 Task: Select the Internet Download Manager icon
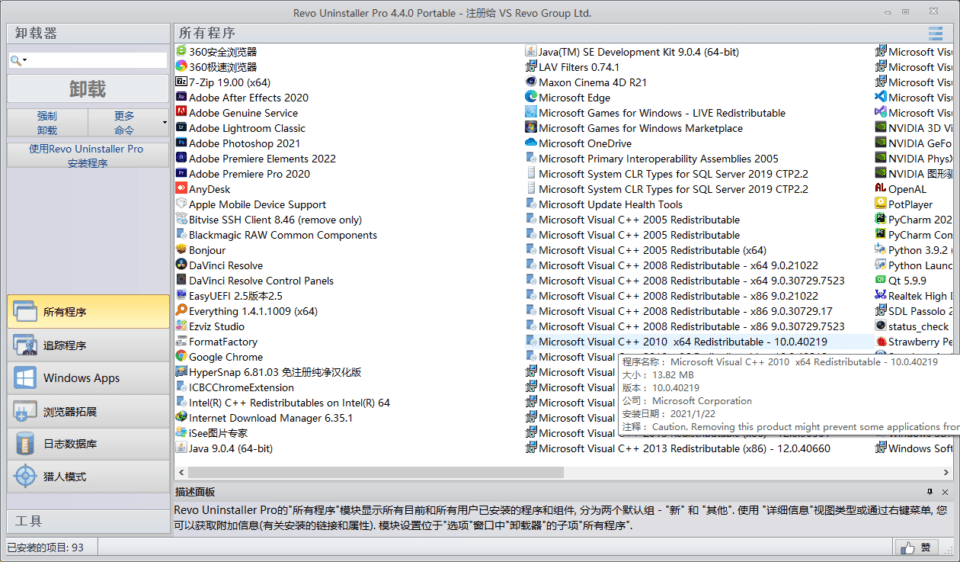[x=181, y=418]
